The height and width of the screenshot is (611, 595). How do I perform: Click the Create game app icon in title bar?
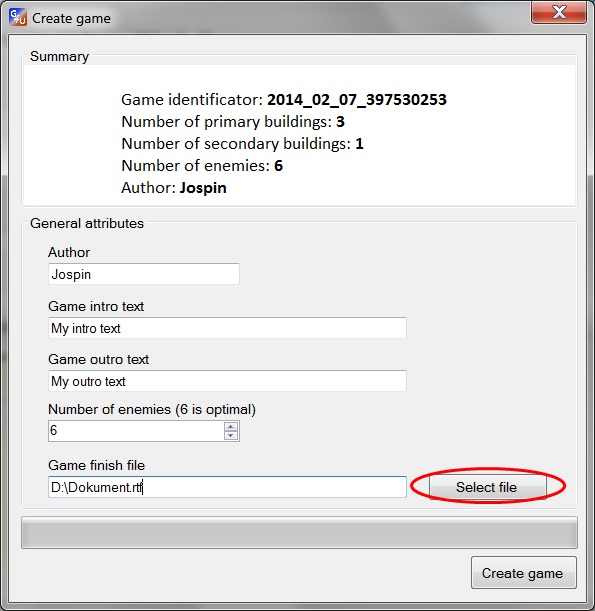pyautogui.click(x=18, y=18)
